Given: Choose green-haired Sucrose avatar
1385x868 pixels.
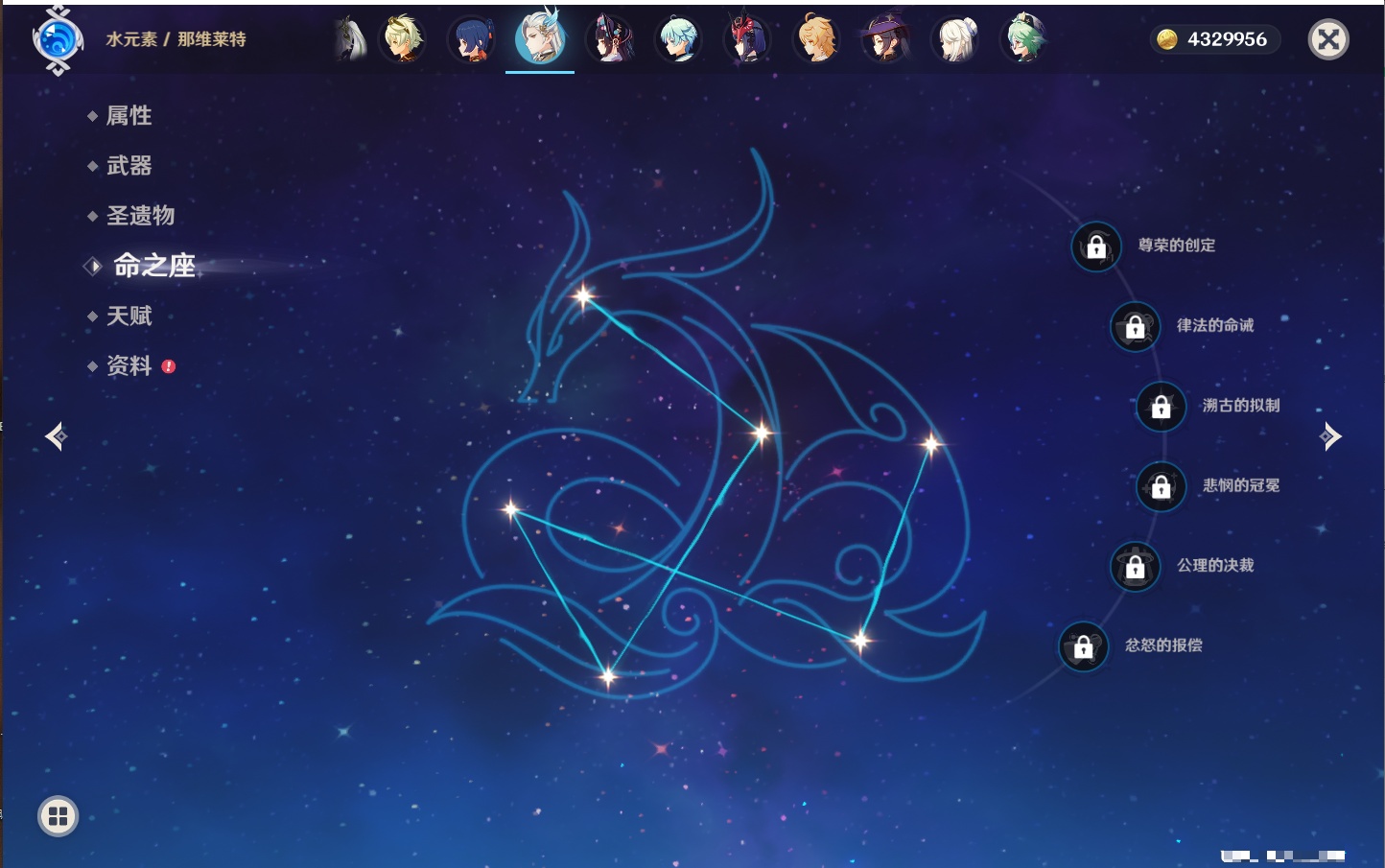Looking at the screenshot, I should click(1022, 39).
